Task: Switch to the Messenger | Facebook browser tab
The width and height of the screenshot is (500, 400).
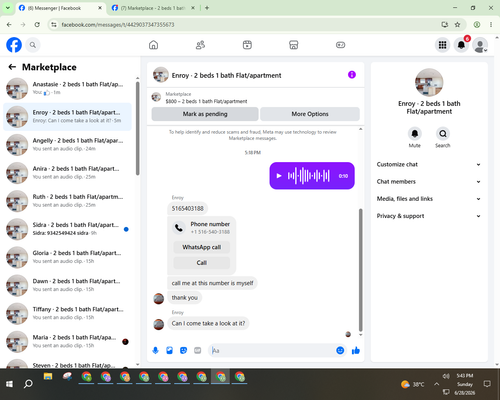Action: [60, 8]
